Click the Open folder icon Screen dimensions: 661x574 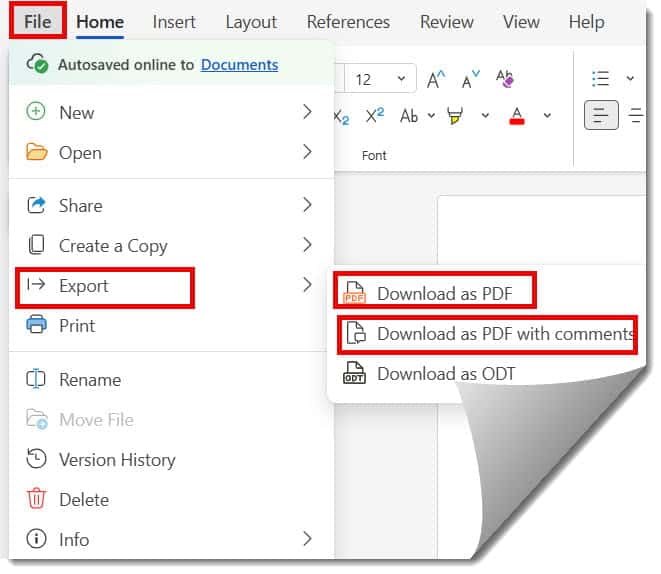(x=36, y=152)
